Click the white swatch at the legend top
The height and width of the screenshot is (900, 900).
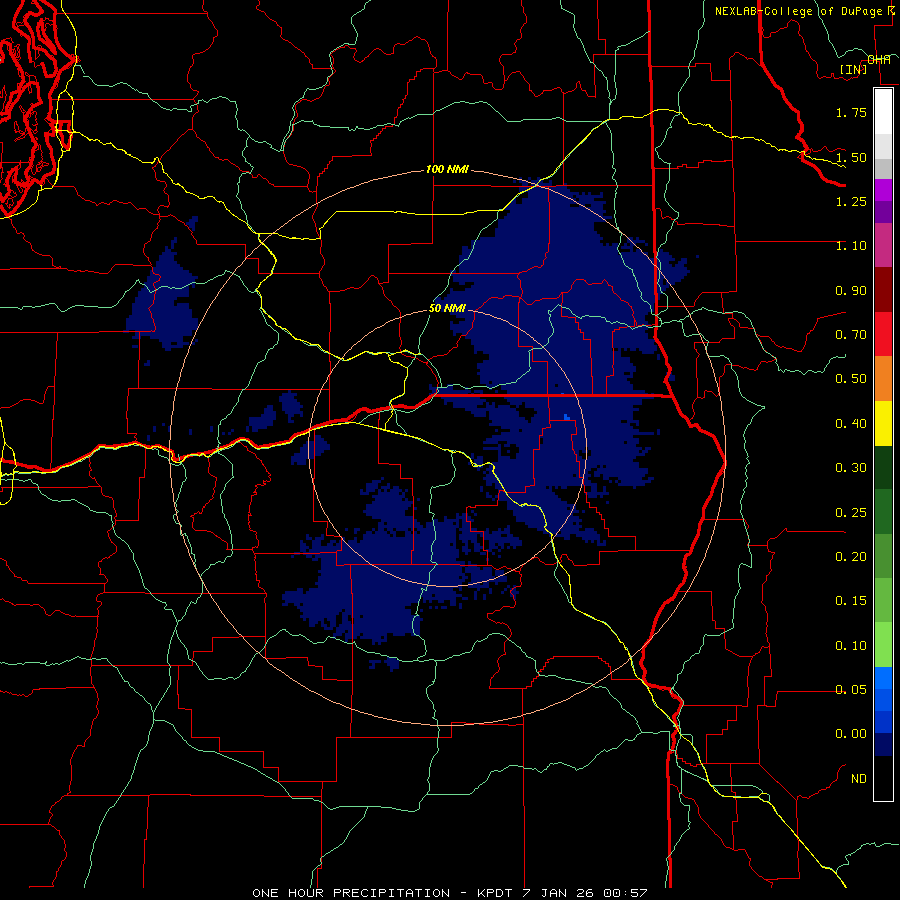pyautogui.click(x=883, y=111)
